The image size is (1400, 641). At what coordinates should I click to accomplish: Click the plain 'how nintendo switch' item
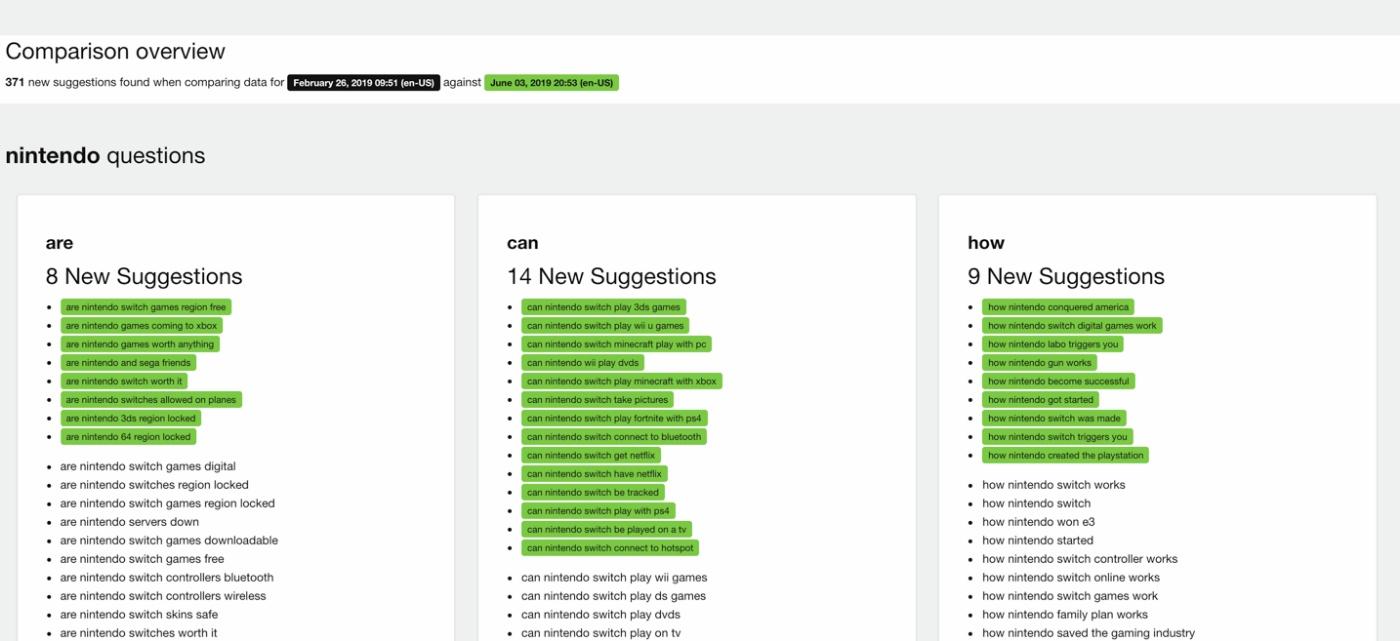1036,503
